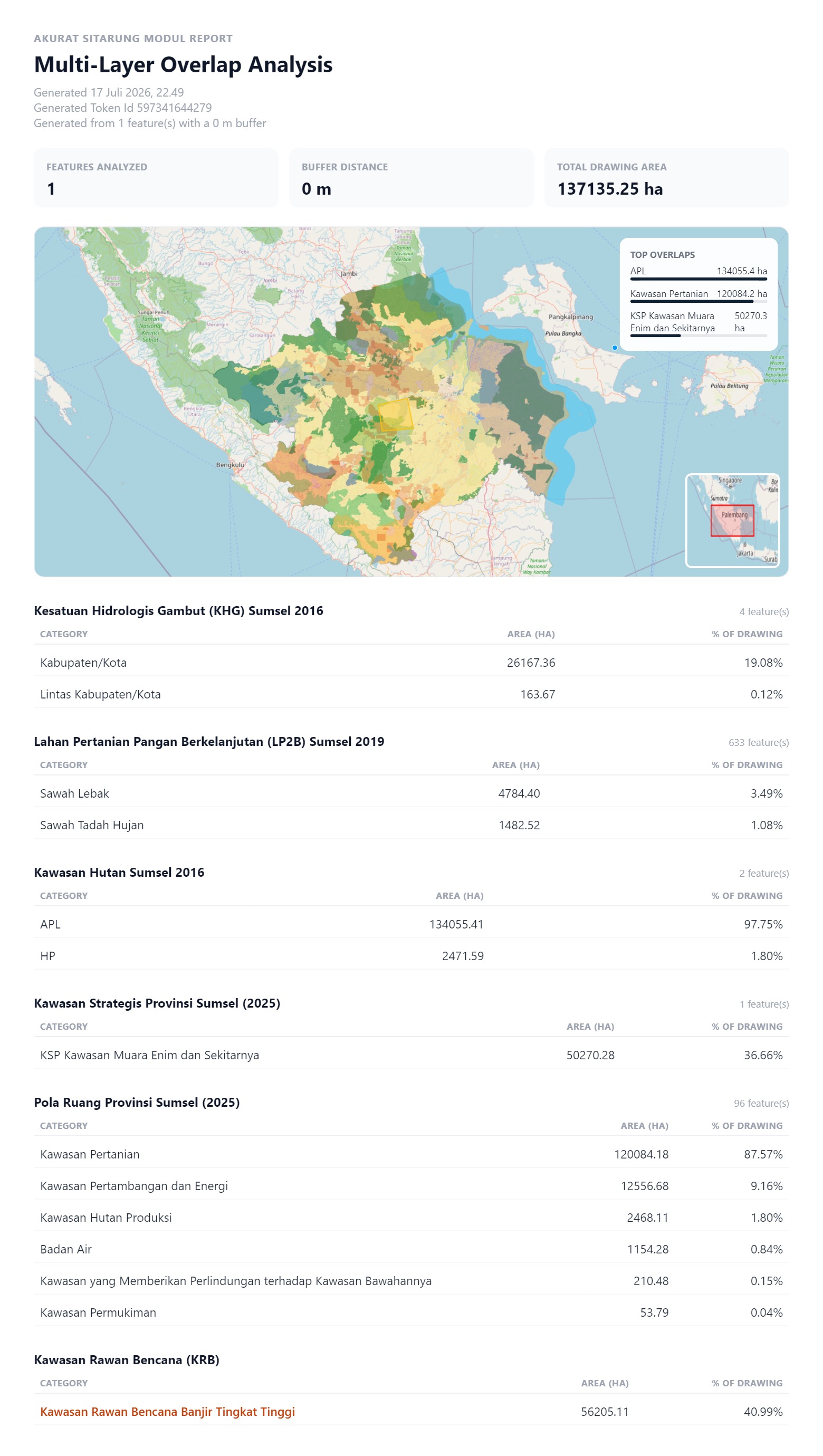Select the "Kabupaten/Kota" category row
Image resolution: width=823 pixels, height=1456 pixels.
(x=411, y=663)
